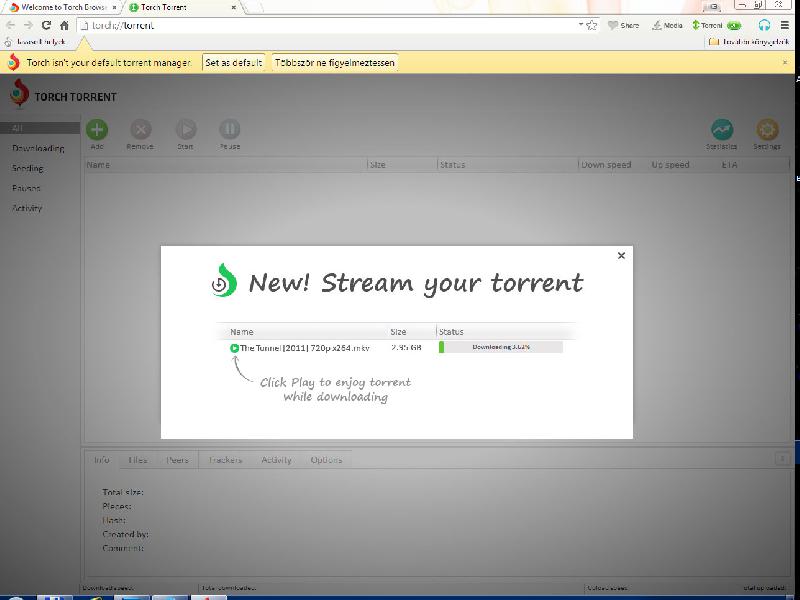
Task: Open the Statistics panel icon
Action: tap(722, 130)
